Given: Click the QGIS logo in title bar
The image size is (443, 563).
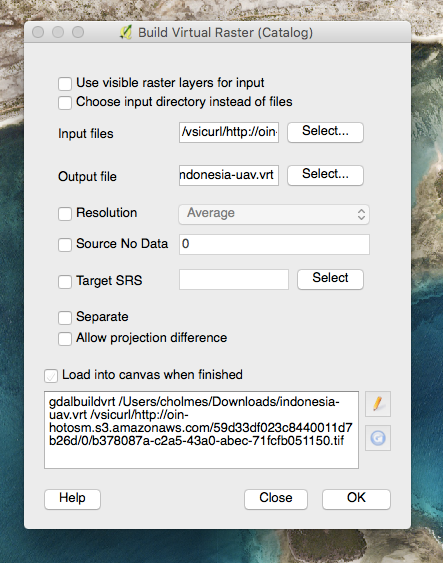Looking at the screenshot, I should [126, 32].
